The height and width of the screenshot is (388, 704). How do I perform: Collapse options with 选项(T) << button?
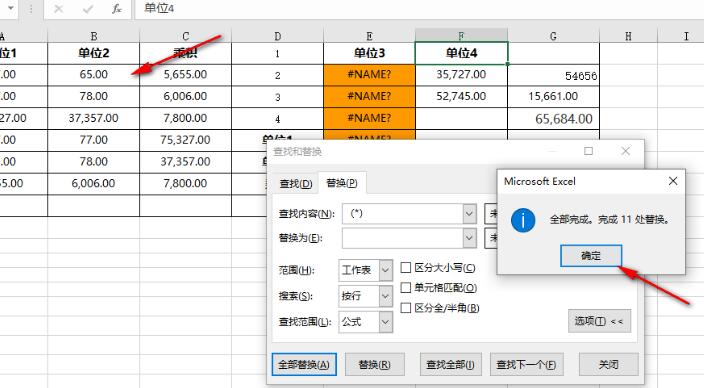click(x=599, y=321)
